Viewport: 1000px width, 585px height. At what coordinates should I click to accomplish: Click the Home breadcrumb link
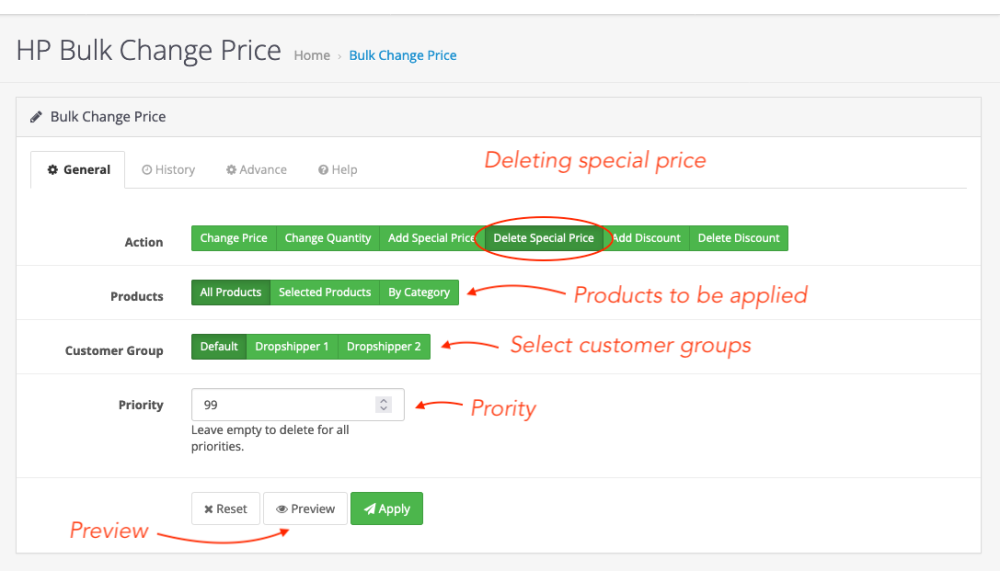(x=311, y=56)
